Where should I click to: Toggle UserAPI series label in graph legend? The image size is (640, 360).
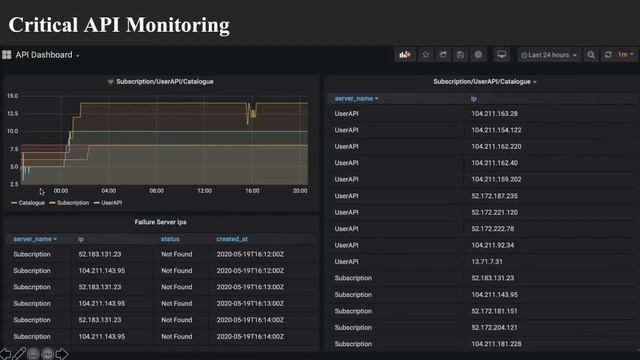[x=111, y=203]
